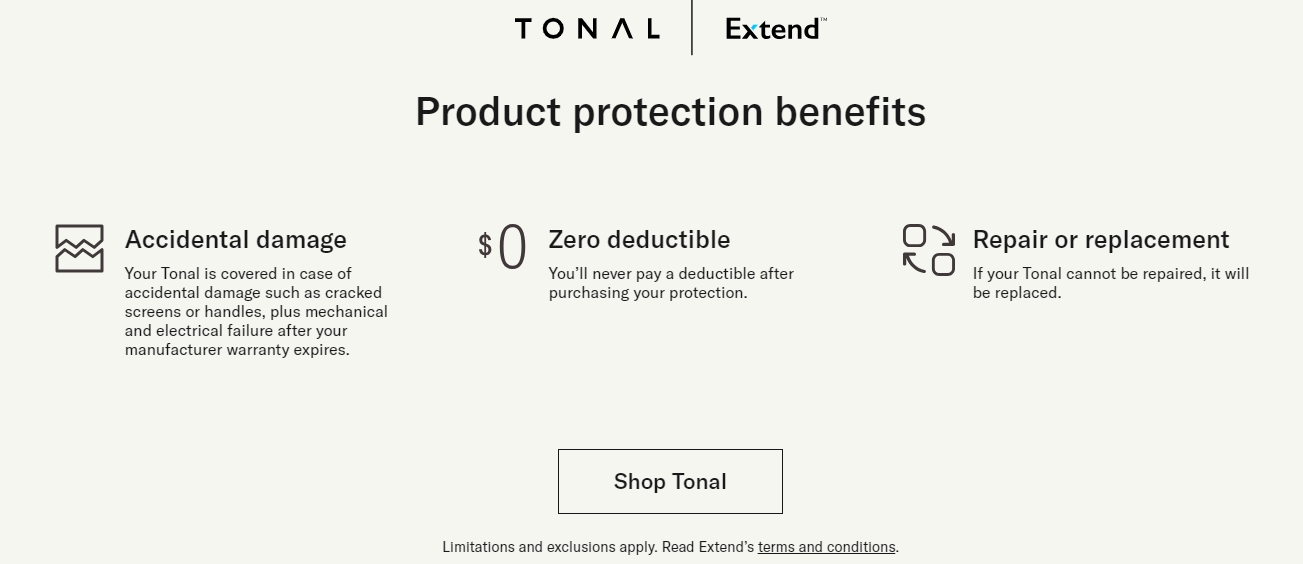Open Extend's terms and conditions link
1303x564 pixels.
click(x=827, y=547)
